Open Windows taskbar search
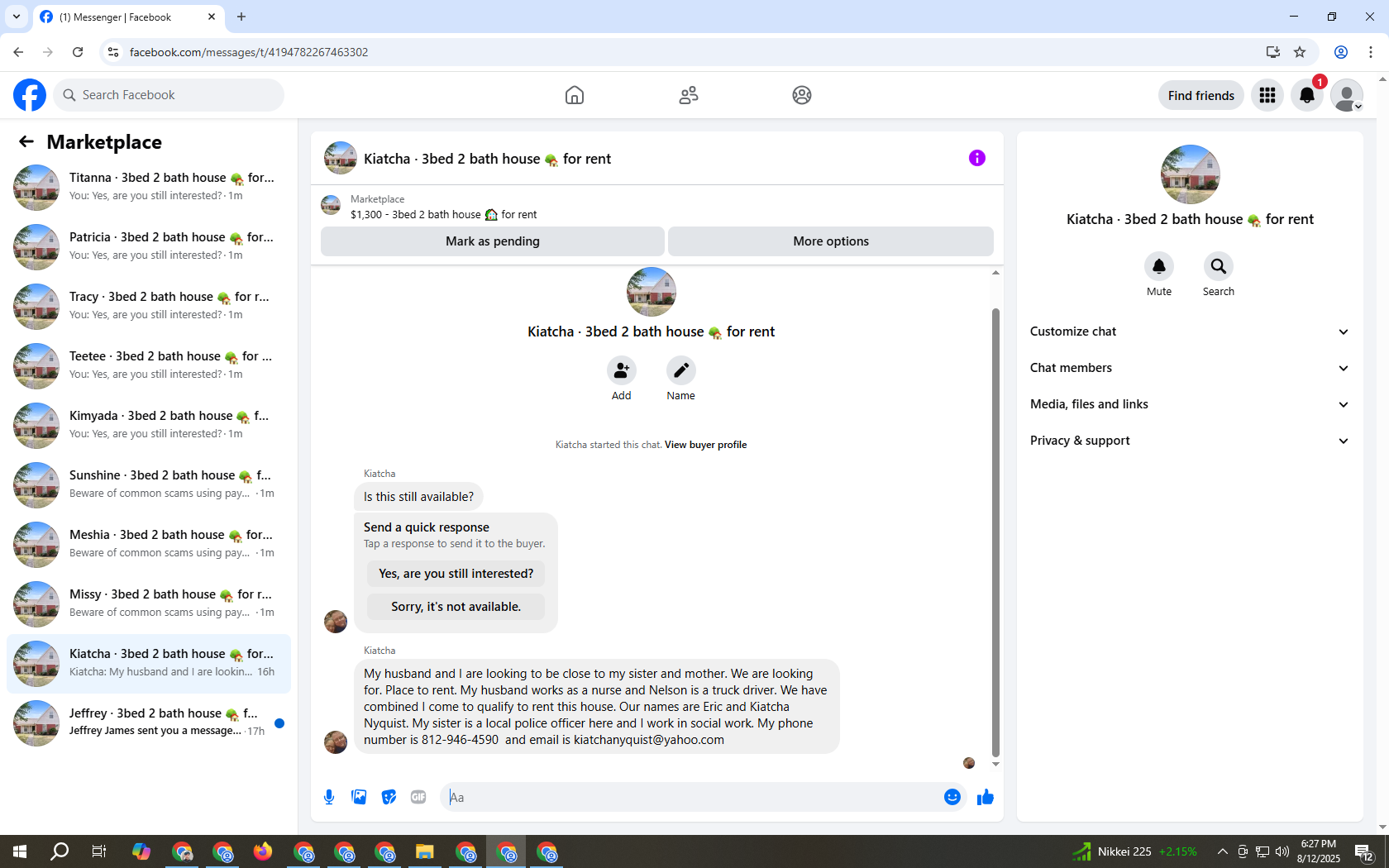Viewport: 1389px width, 868px height. (60, 851)
